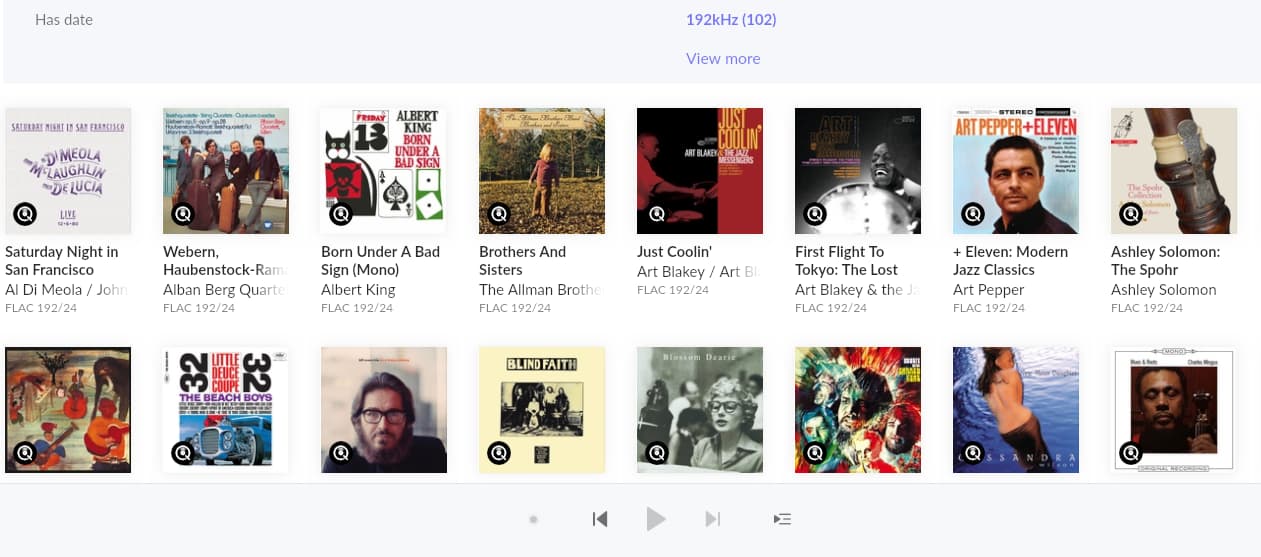Click Qobuz badge on Brothers And Sisters

coord(499,214)
